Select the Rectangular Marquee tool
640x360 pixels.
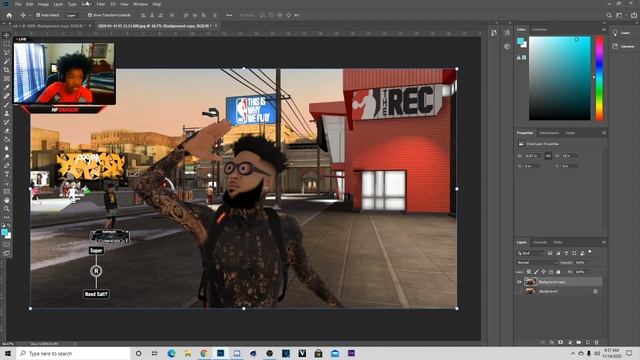tap(7, 44)
